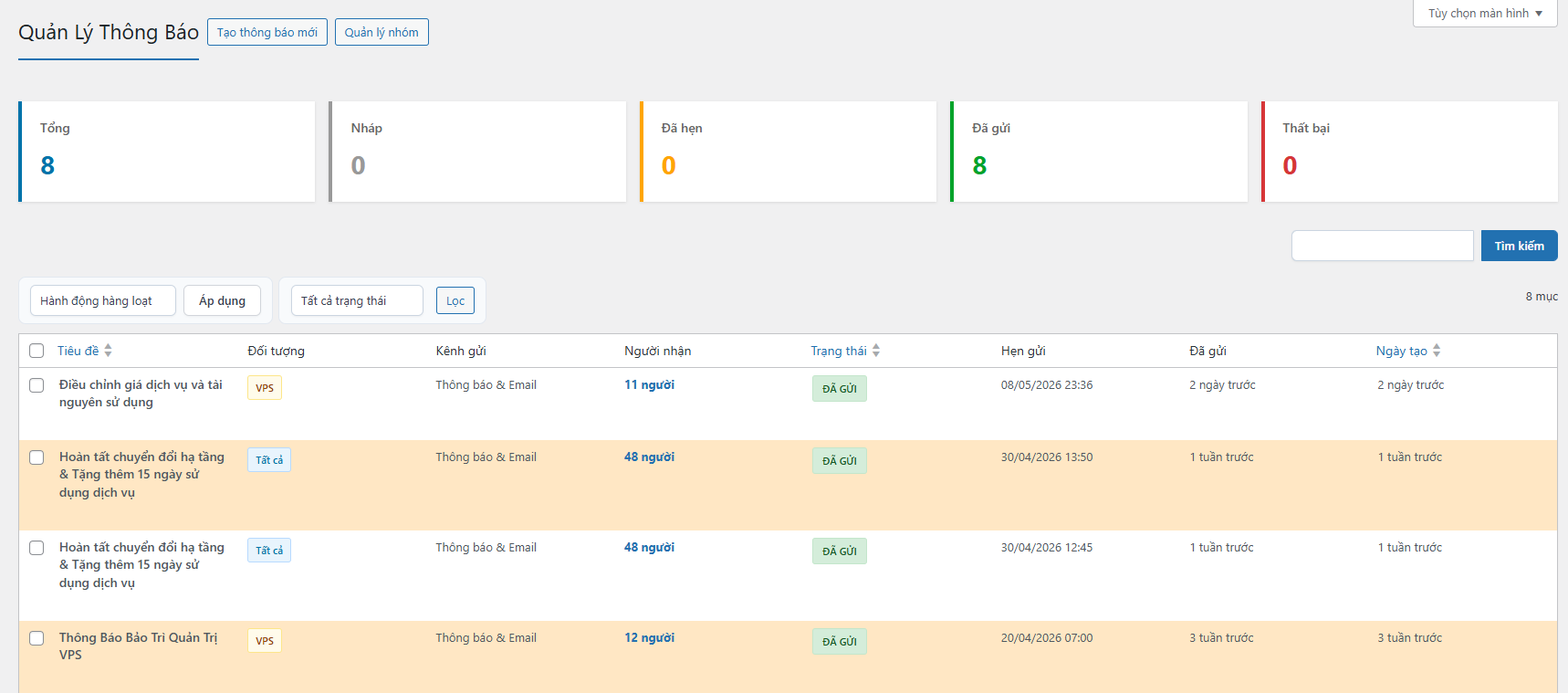Click scheduled time '30/04/2026 12:45'
This screenshot has height=693, width=1568.
click(x=1047, y=548)
